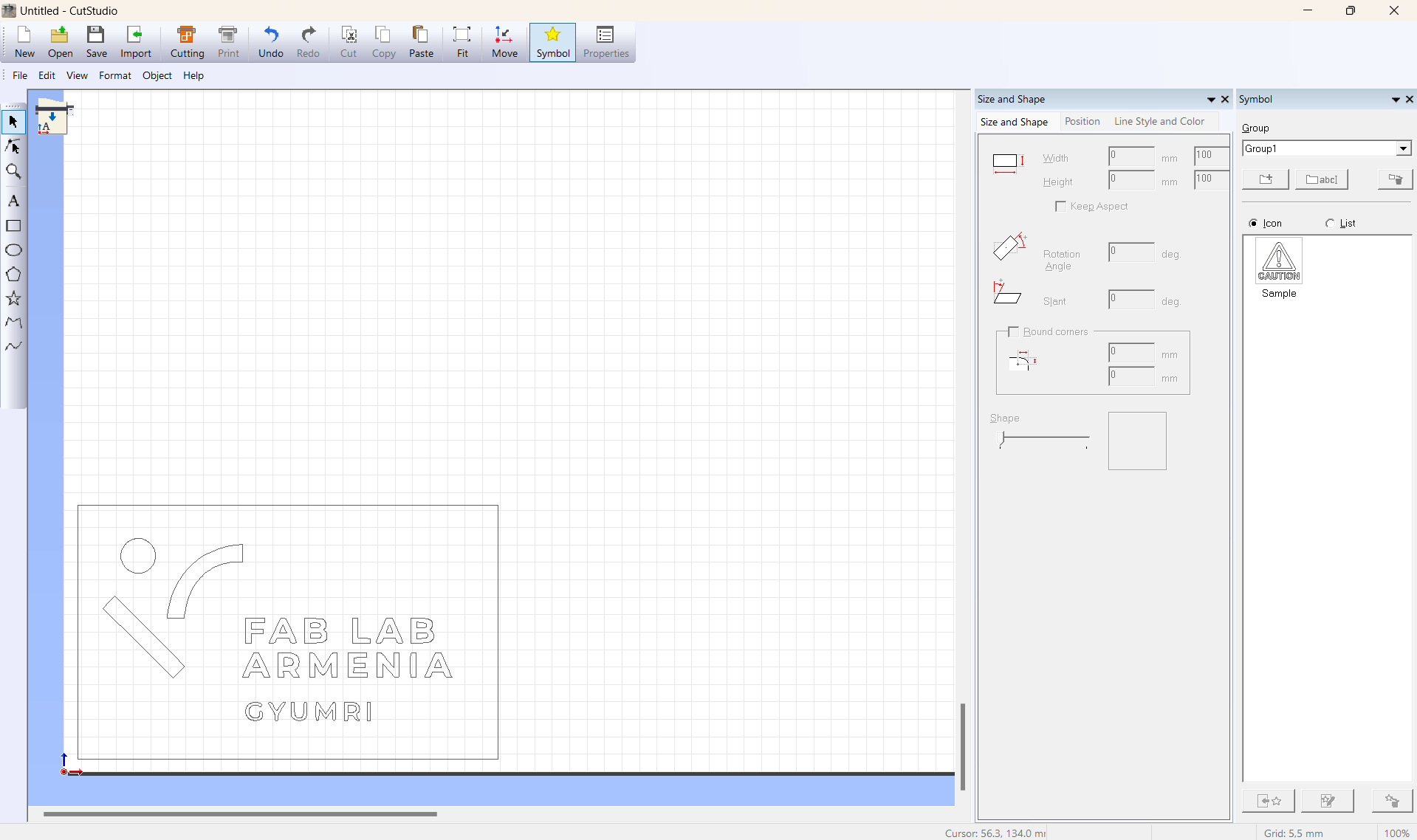
Task: Click the Move toolbar icon
Action: click(504, 42)
